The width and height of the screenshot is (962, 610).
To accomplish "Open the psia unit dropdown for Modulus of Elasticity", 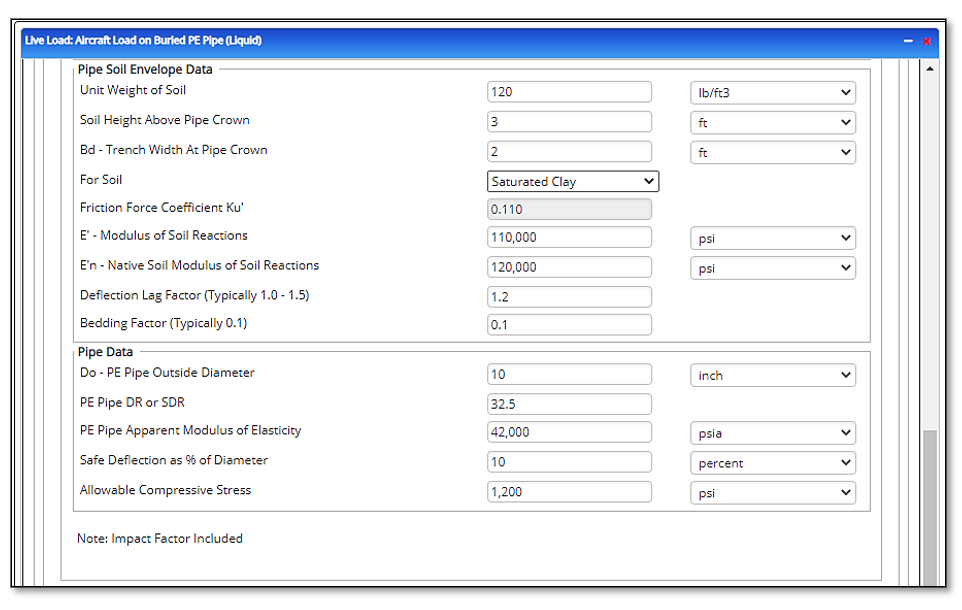I will pyautogui.click(x=772, y=433).
